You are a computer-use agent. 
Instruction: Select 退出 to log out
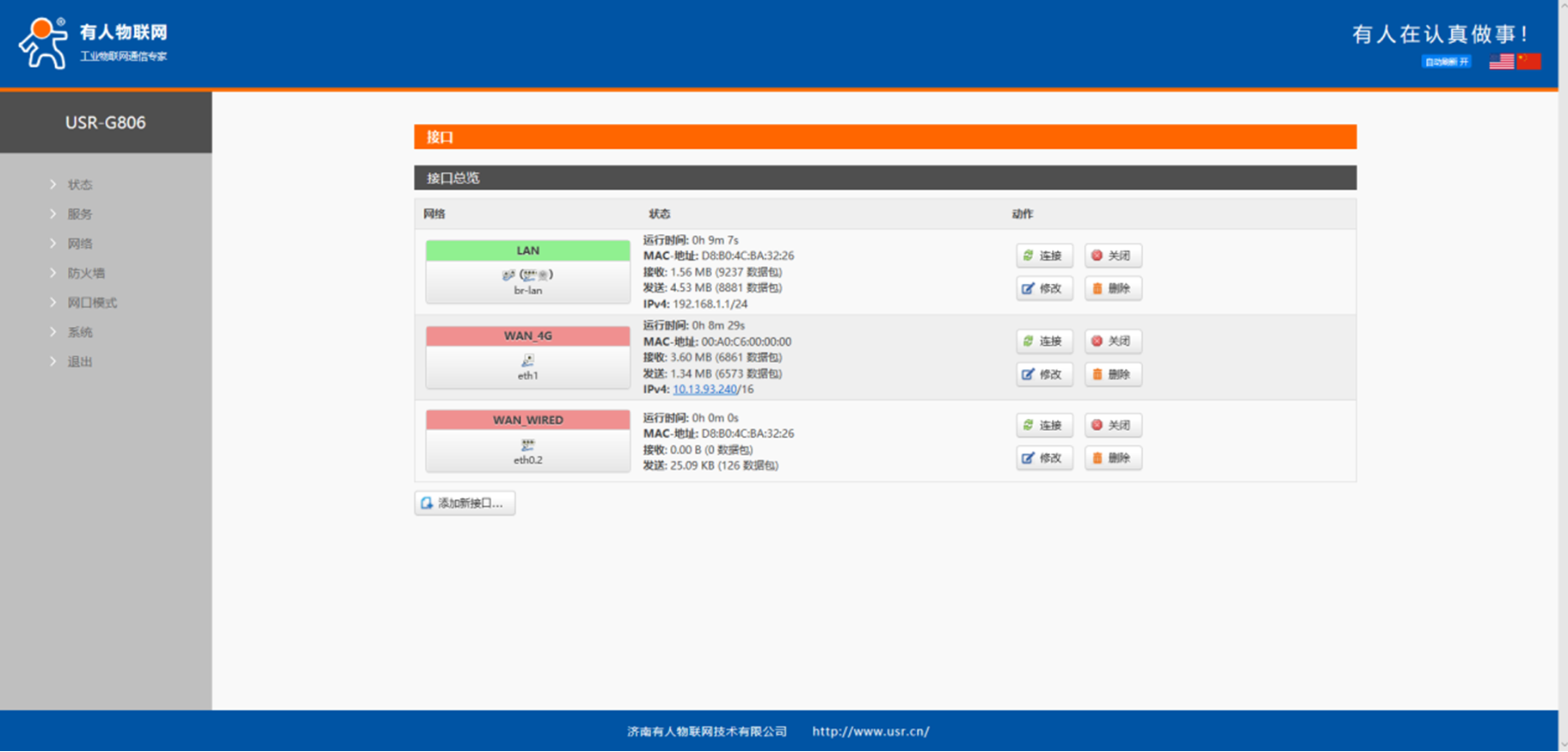pos(80,362)
